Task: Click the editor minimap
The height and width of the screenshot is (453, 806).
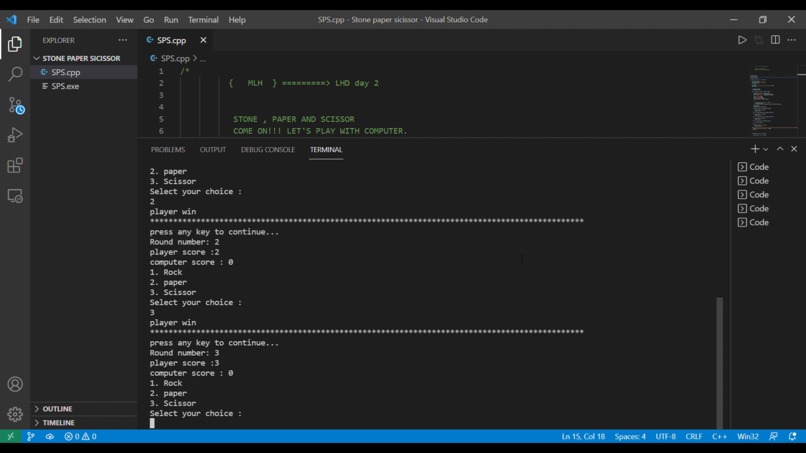Action: tap(772, 100)
